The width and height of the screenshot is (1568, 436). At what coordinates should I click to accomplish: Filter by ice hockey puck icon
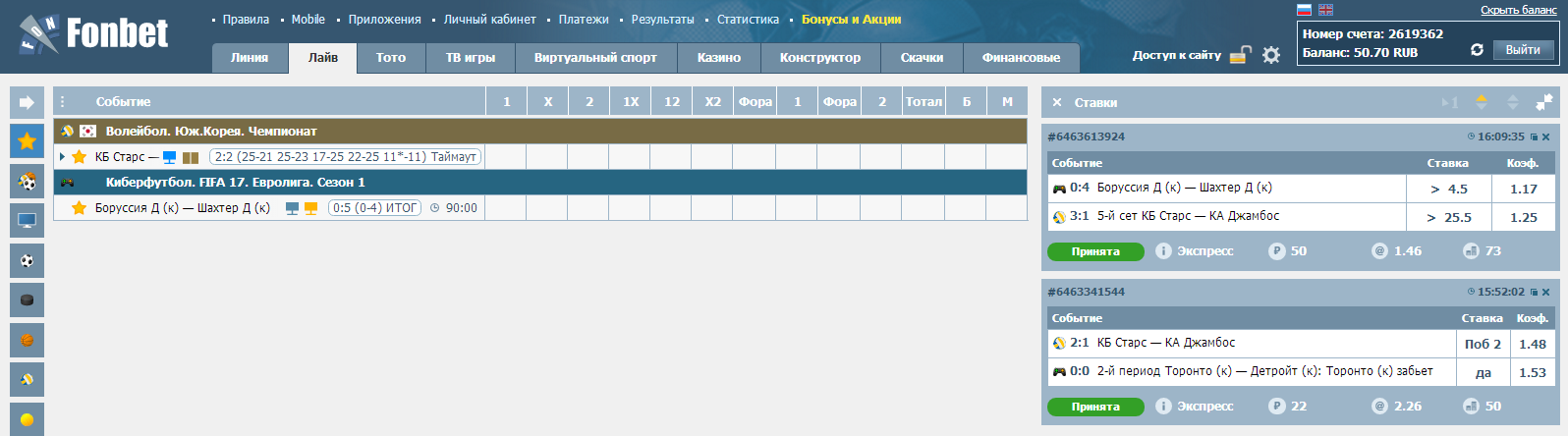coord(27,300)
